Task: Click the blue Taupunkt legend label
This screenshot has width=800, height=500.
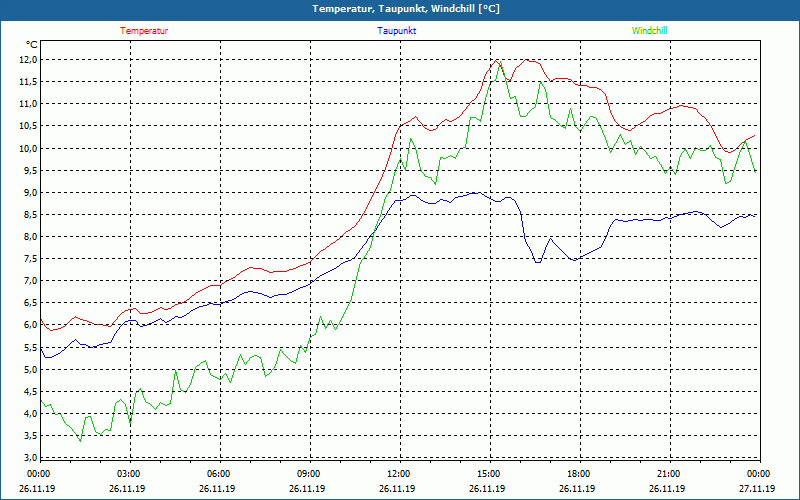Action: 397,31
